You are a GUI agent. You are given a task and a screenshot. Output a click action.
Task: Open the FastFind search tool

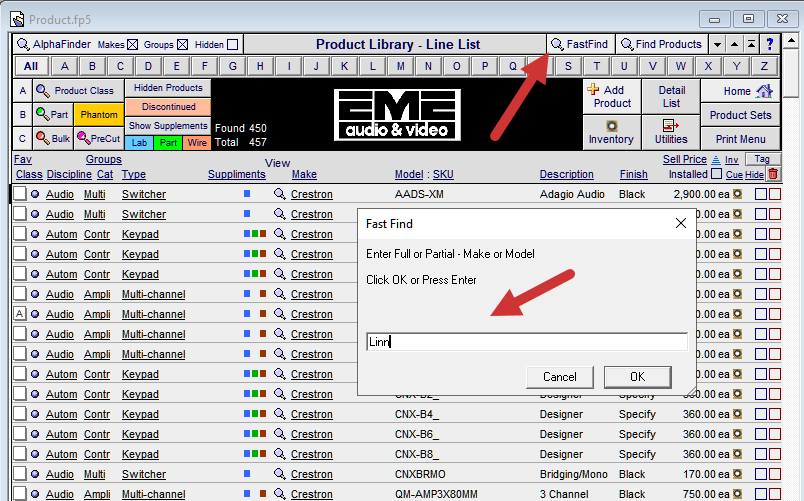tap(579, 45)
